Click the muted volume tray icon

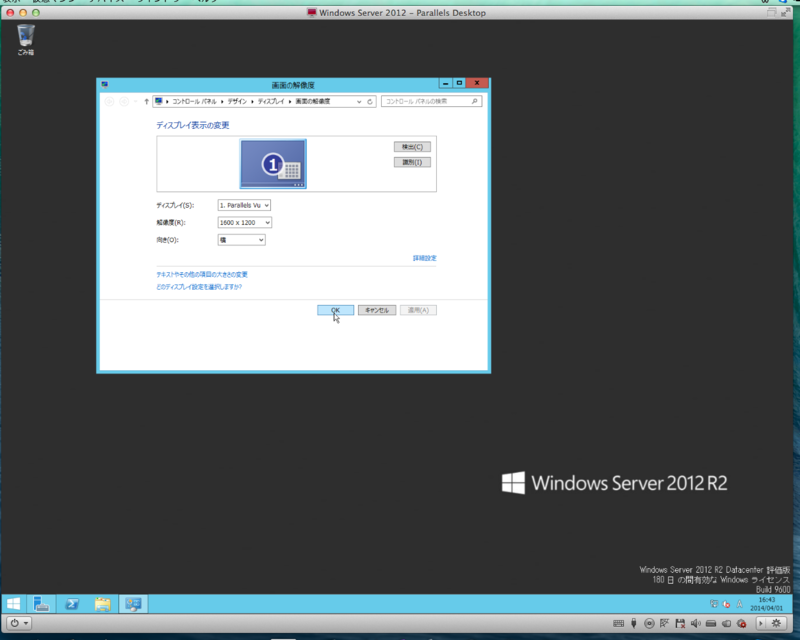click(x=726, y=604)
